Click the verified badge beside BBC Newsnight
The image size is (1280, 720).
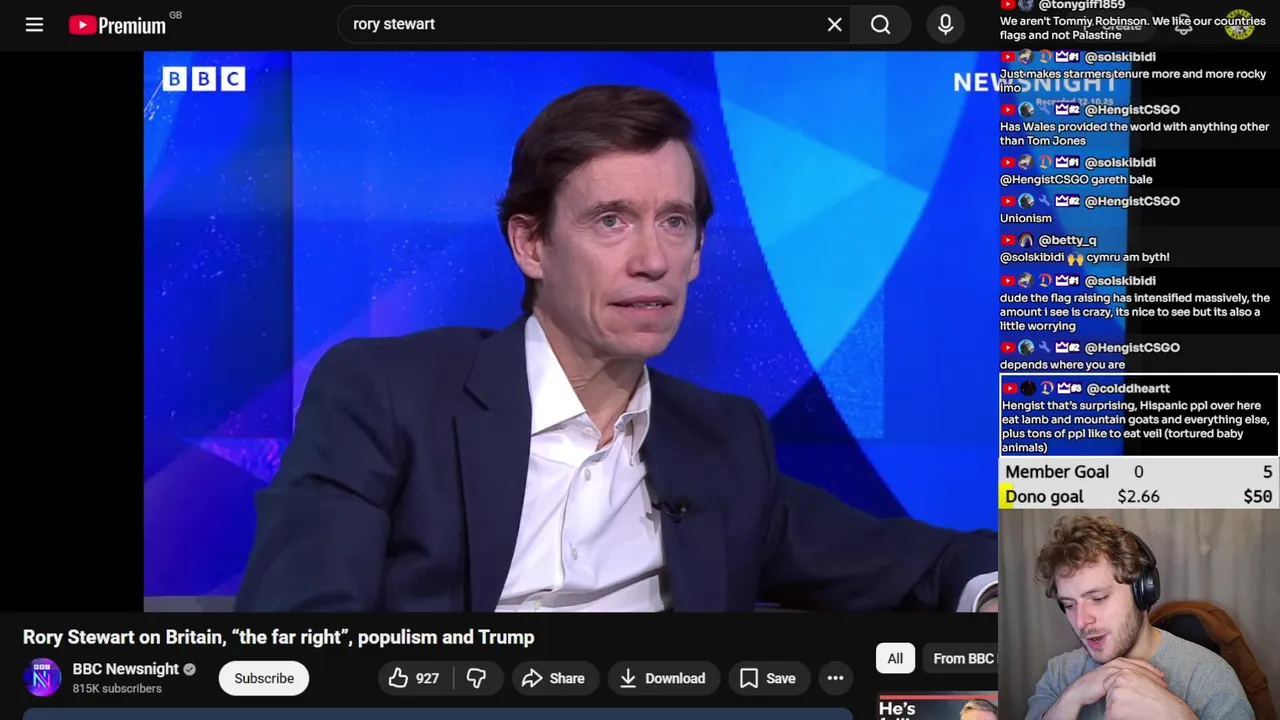pyautogui.click(x=190, y=669)
